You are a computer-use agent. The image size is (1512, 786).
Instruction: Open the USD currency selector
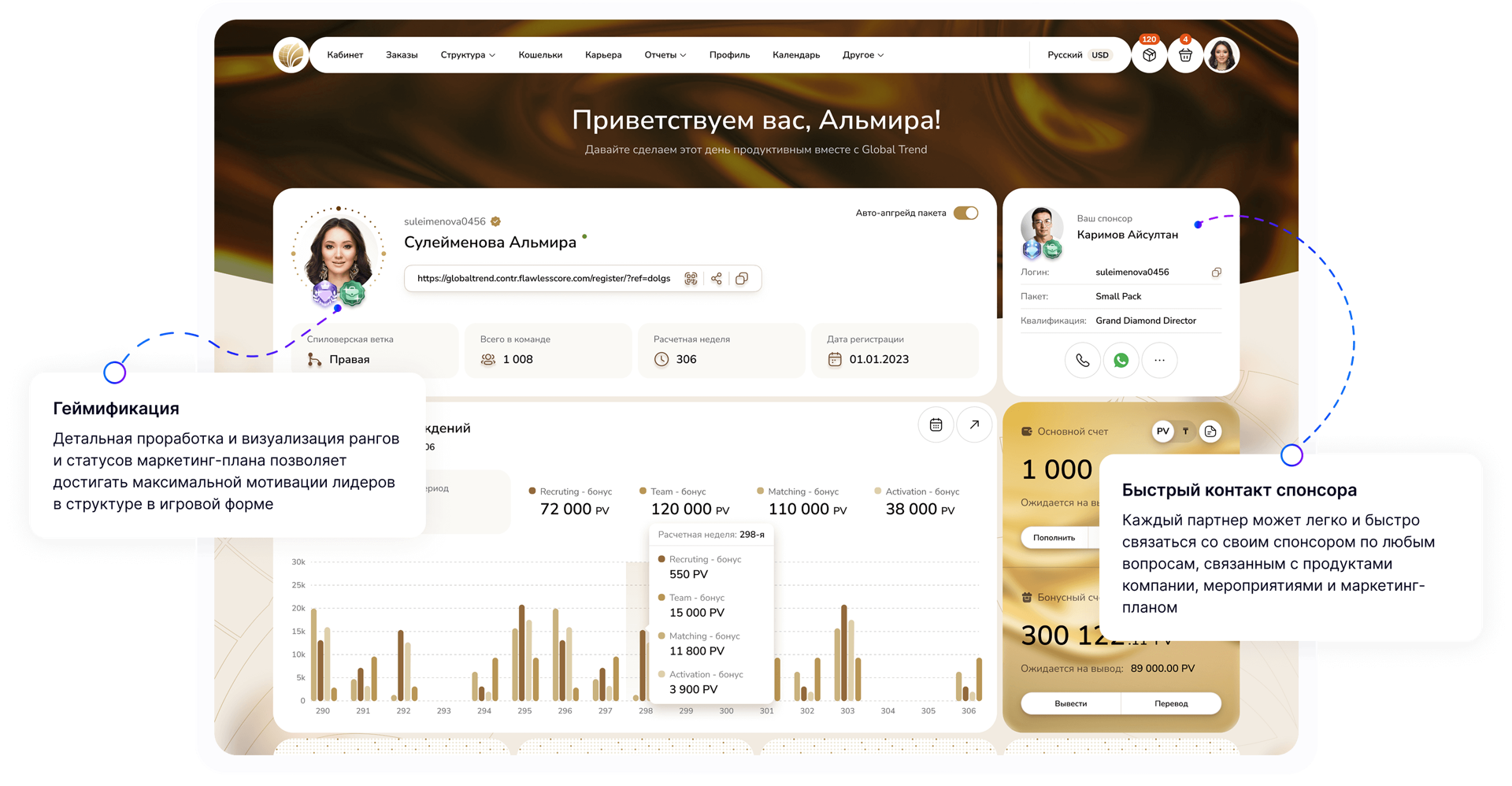[1100, 55]
